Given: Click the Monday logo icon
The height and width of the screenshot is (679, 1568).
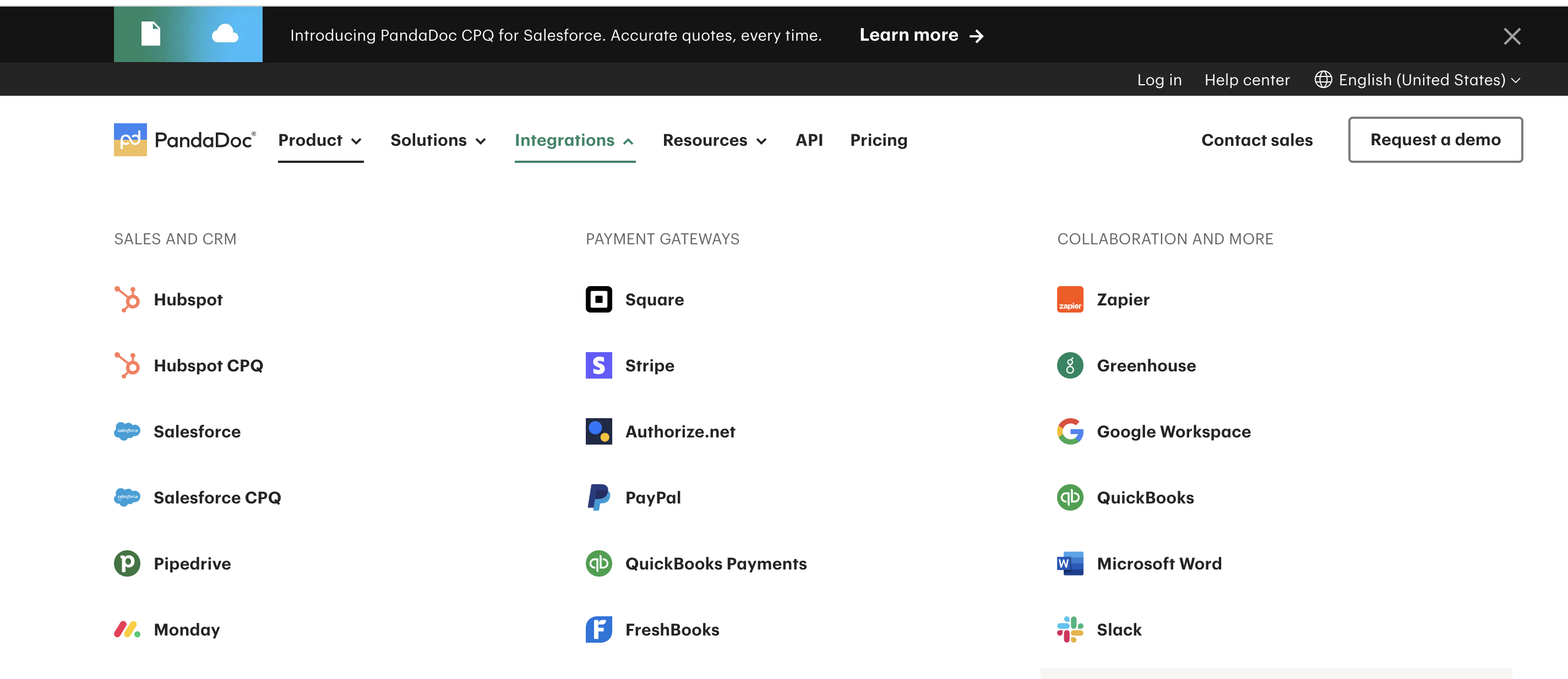Looking at the screenshot, I should [127, 629].
